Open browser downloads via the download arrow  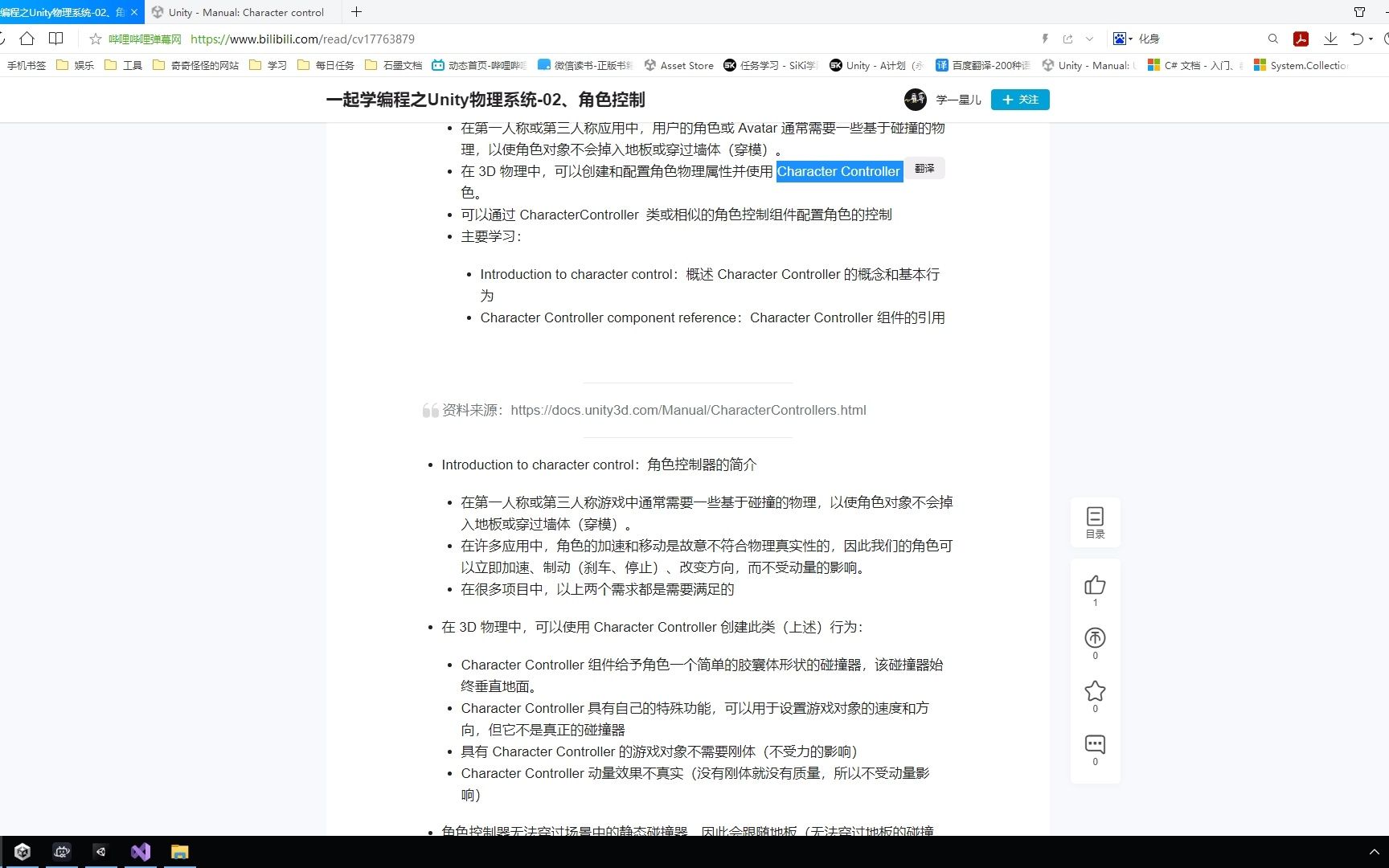1330,39
